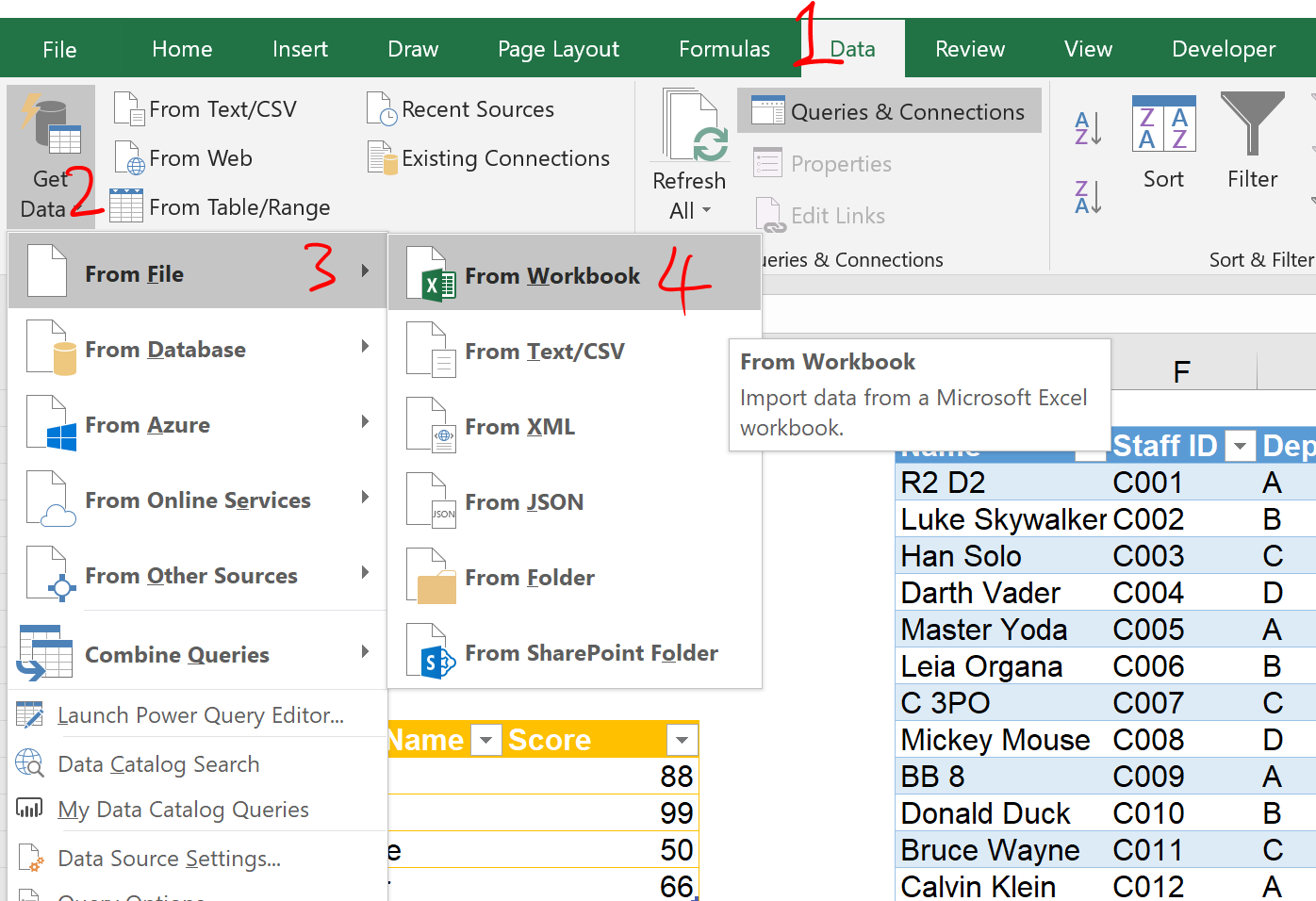Switch to the Formulas tab
The height and width of the screenshot is (901, 1316).
click(x=724, y=49)
